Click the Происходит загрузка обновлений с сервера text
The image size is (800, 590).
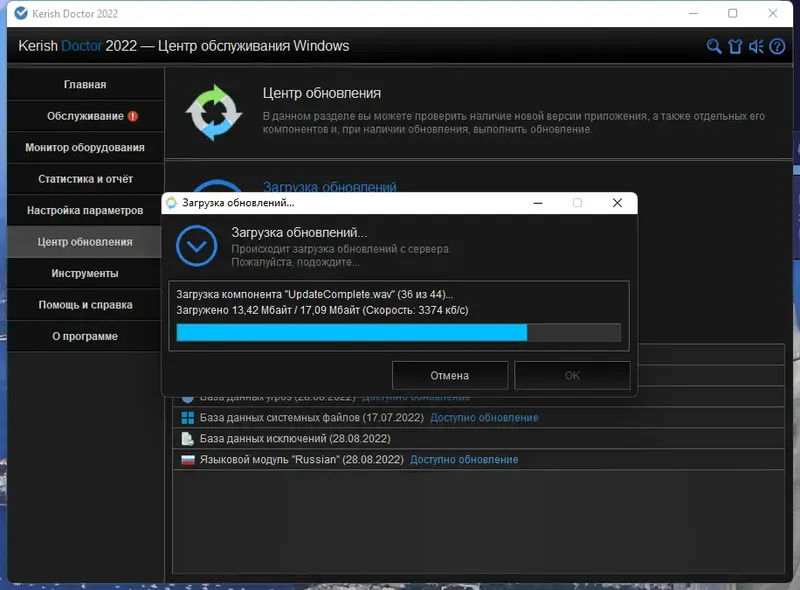341,249
